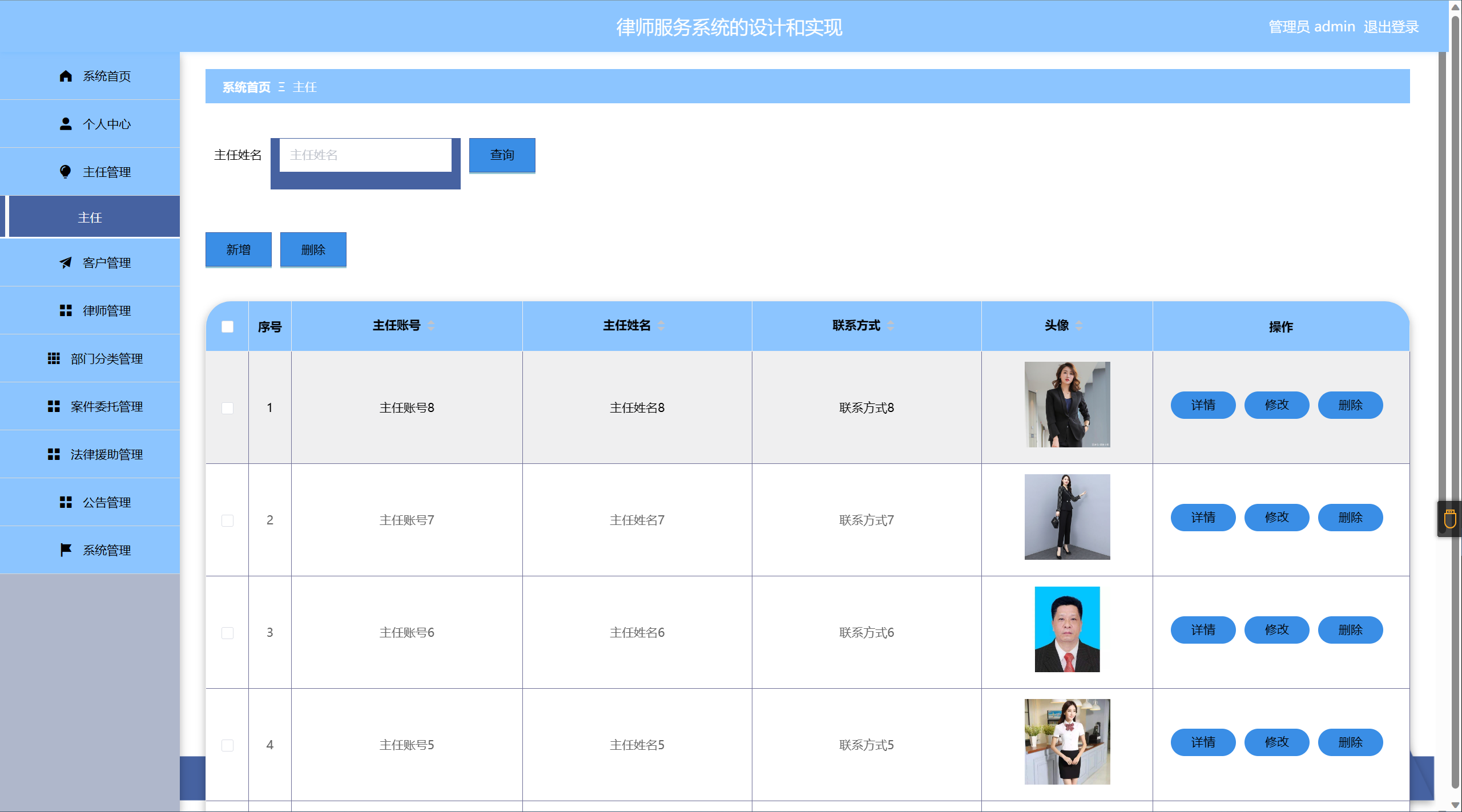Open 详情 for 主任账号8
Viewport: 1462px width, 812px height.
[x=1203, y=405]
